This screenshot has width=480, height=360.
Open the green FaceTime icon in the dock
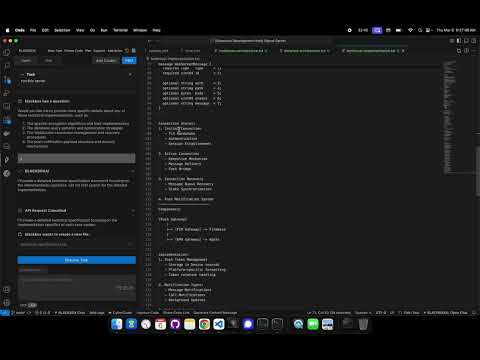pyautogui.click(x=313, y=324)
